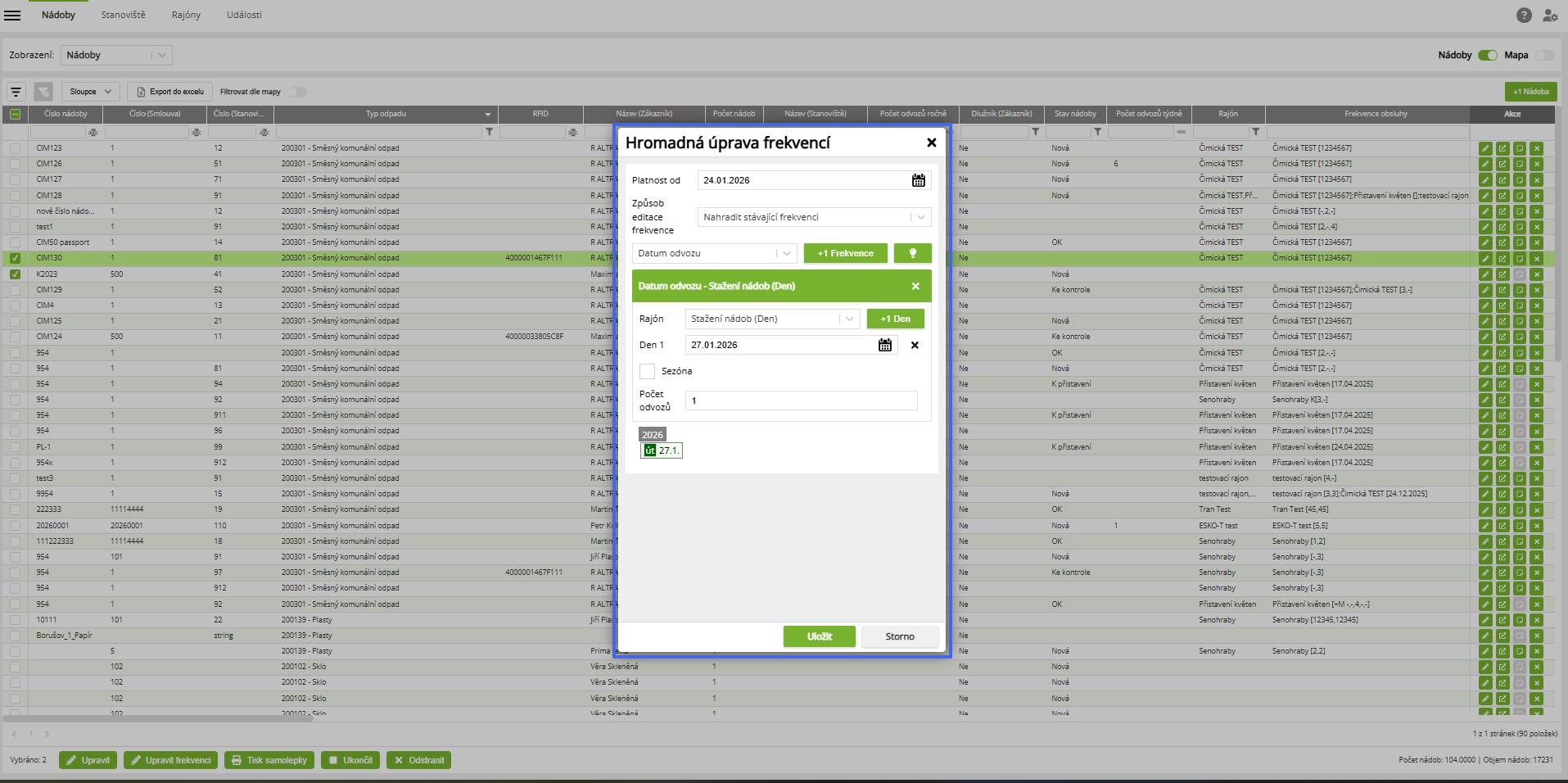Viewport: 1568px width, 783px height.
Task: Expand the Způsob editace frekvence dropdown
Action: tap(920, 217)
